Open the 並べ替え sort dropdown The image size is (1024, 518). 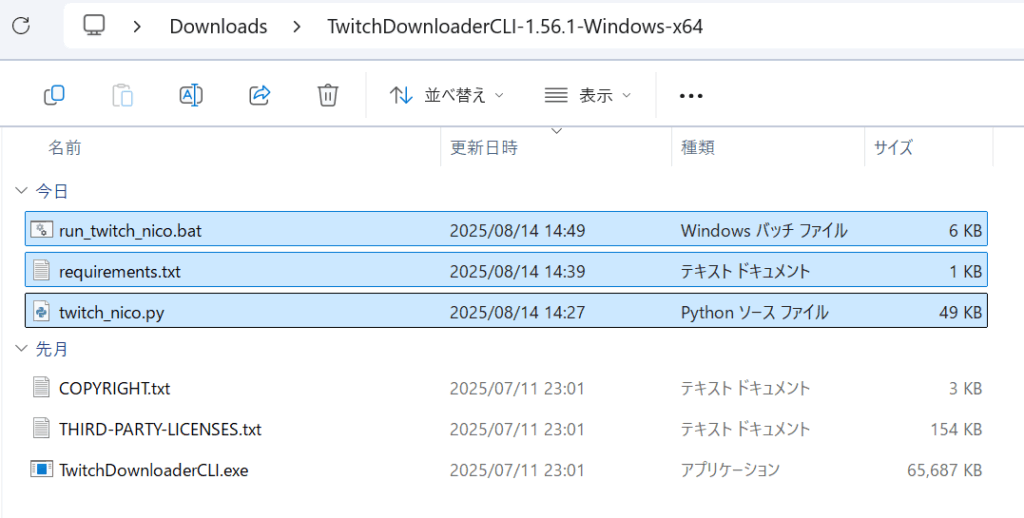pos(447,95)
